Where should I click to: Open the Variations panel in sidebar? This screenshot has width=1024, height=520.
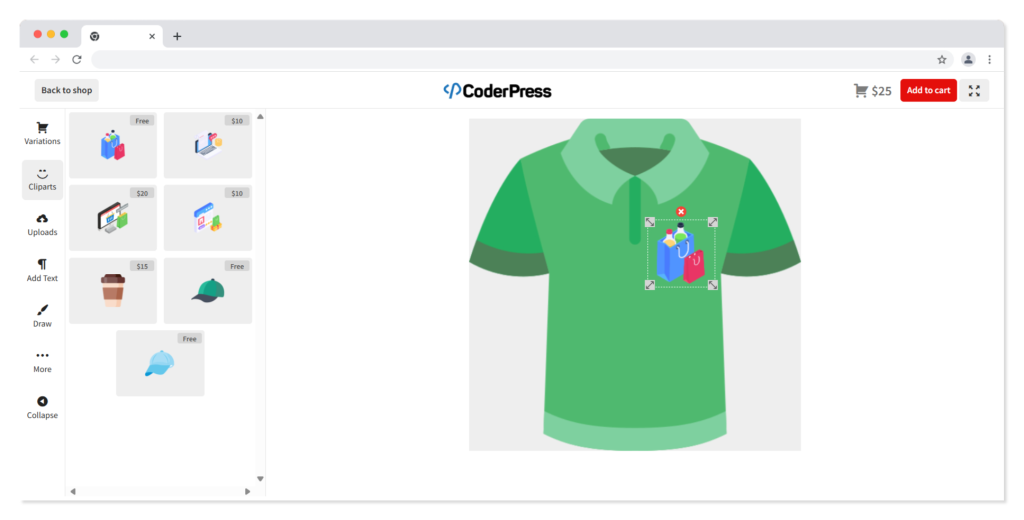42,133
